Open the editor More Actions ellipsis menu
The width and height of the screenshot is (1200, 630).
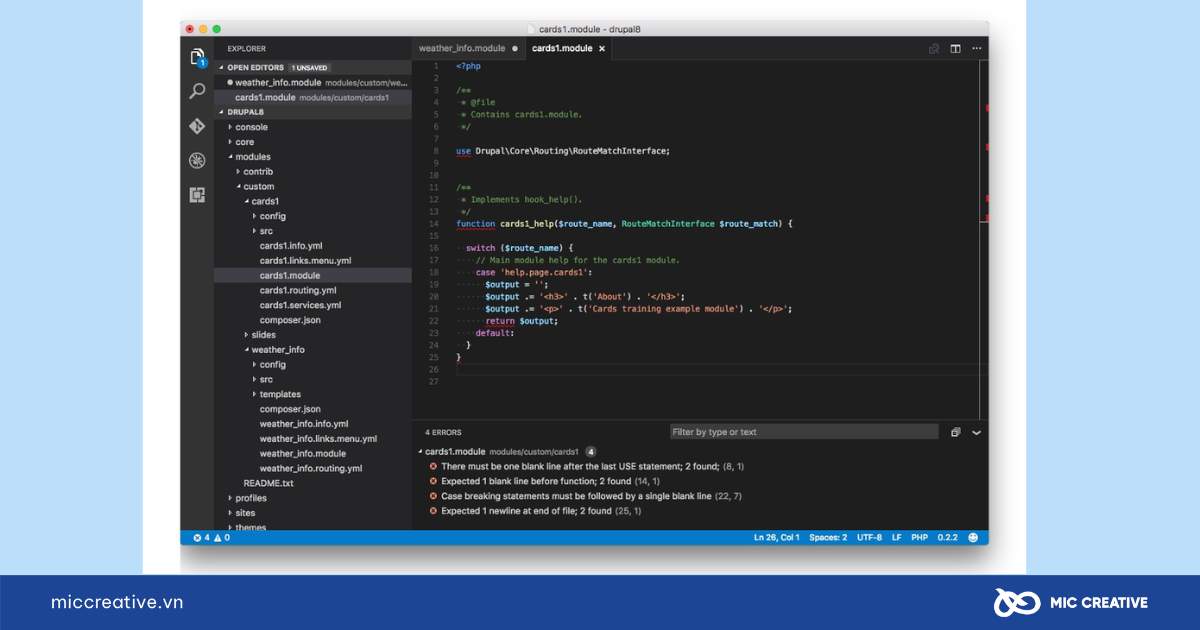pos(977,48)
